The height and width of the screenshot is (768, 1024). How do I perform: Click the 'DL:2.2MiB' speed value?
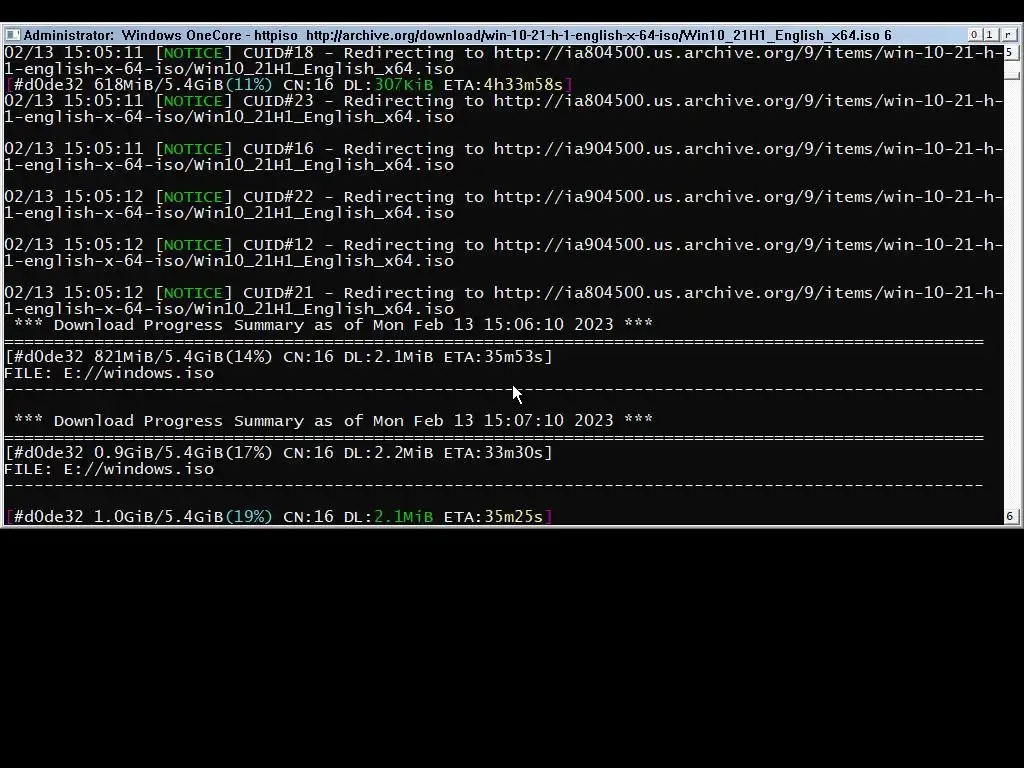(388, 453)
